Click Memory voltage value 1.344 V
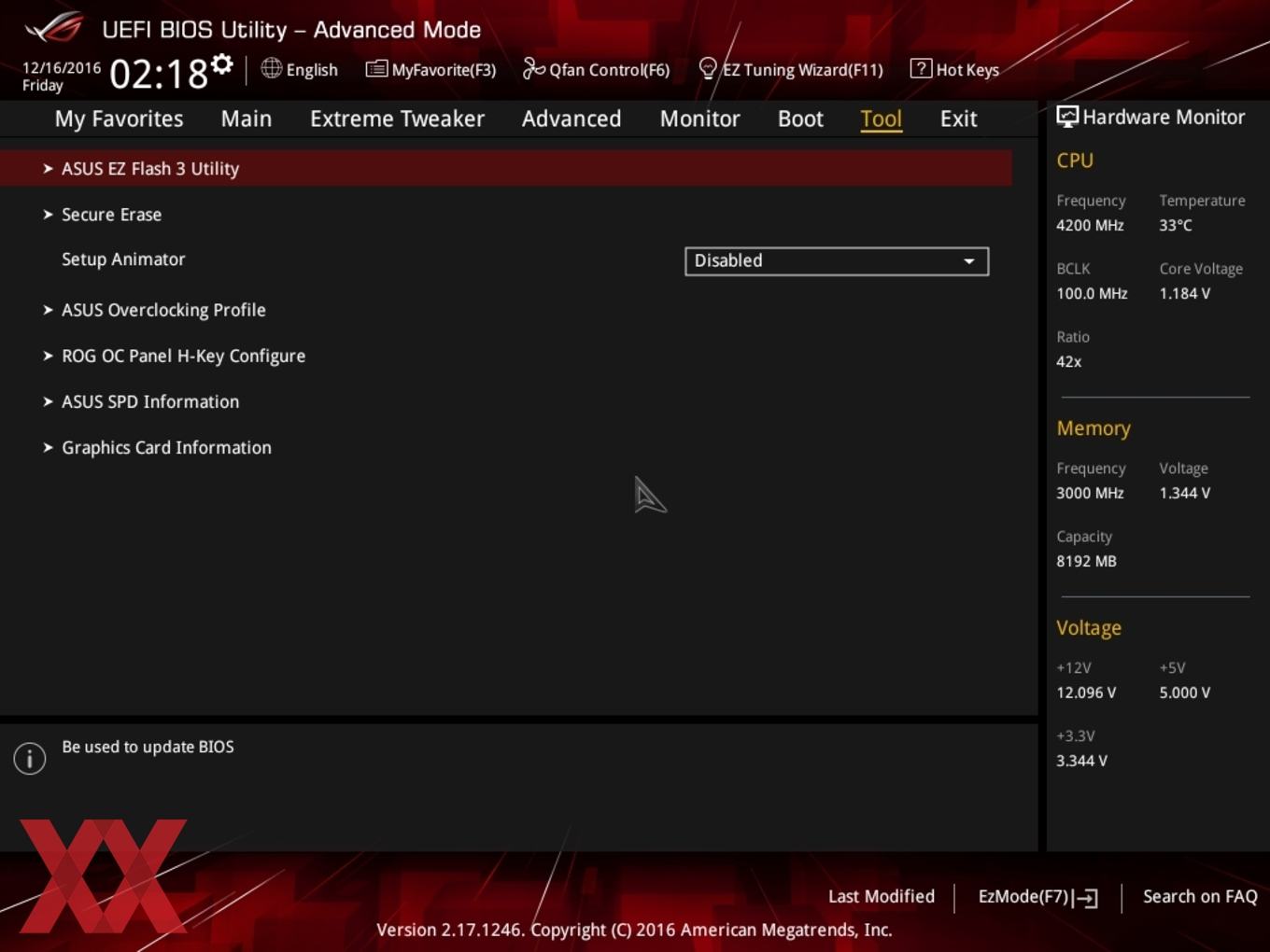The width and height of the screenshot is (1270, 952). pyautogui.click(x=1184, y=493)
